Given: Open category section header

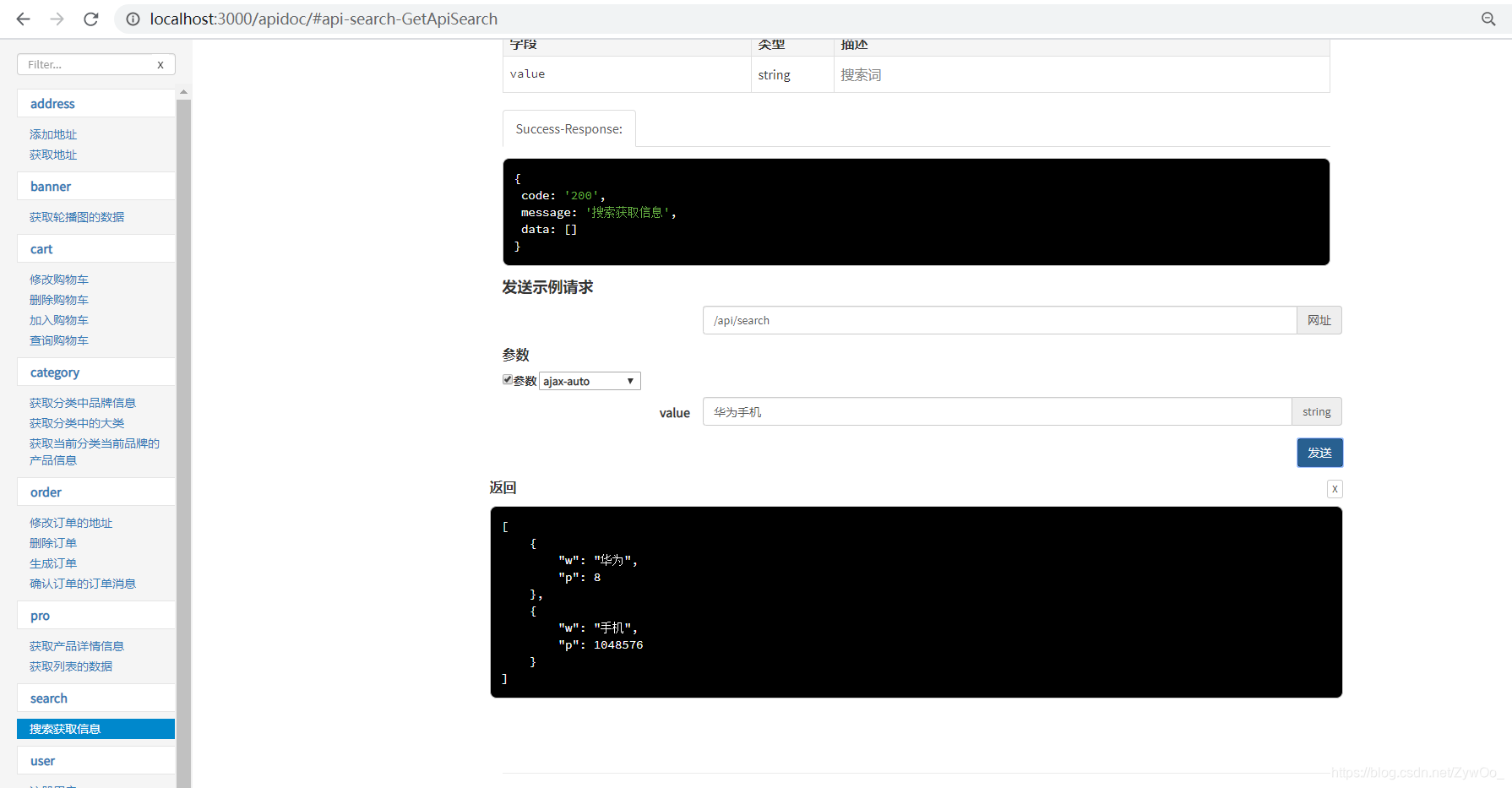Looking at the screenshot, I should click(x=96, y=372).
